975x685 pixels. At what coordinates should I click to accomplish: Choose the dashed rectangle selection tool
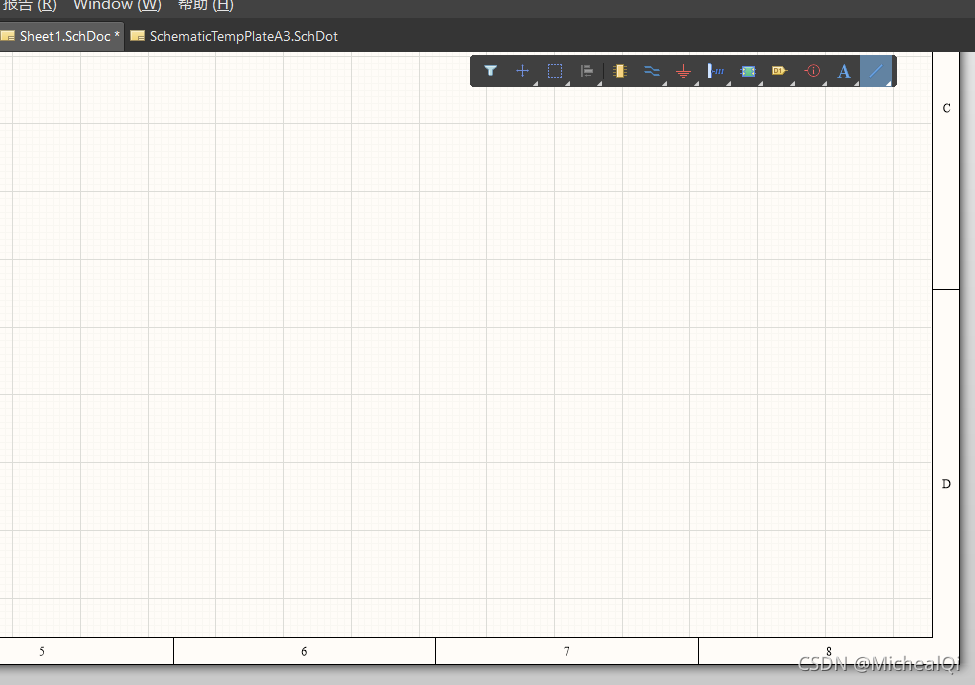[555, 71]
